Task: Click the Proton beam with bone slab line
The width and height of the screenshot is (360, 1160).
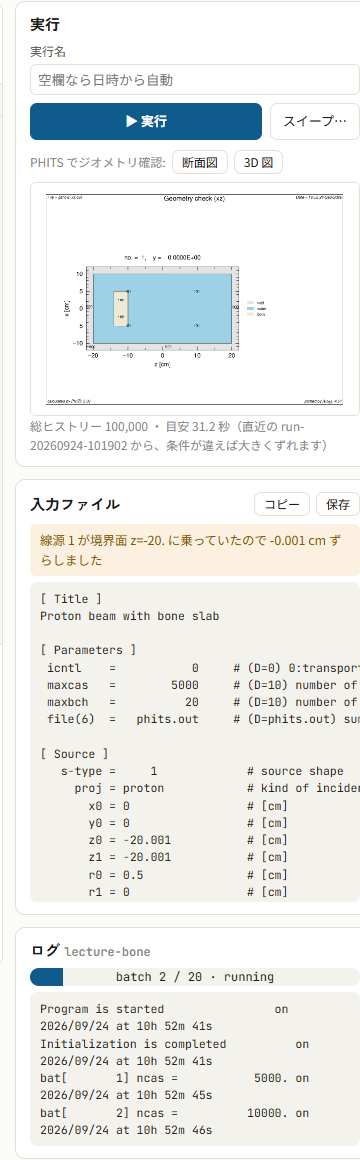Action: pos(129,615)
